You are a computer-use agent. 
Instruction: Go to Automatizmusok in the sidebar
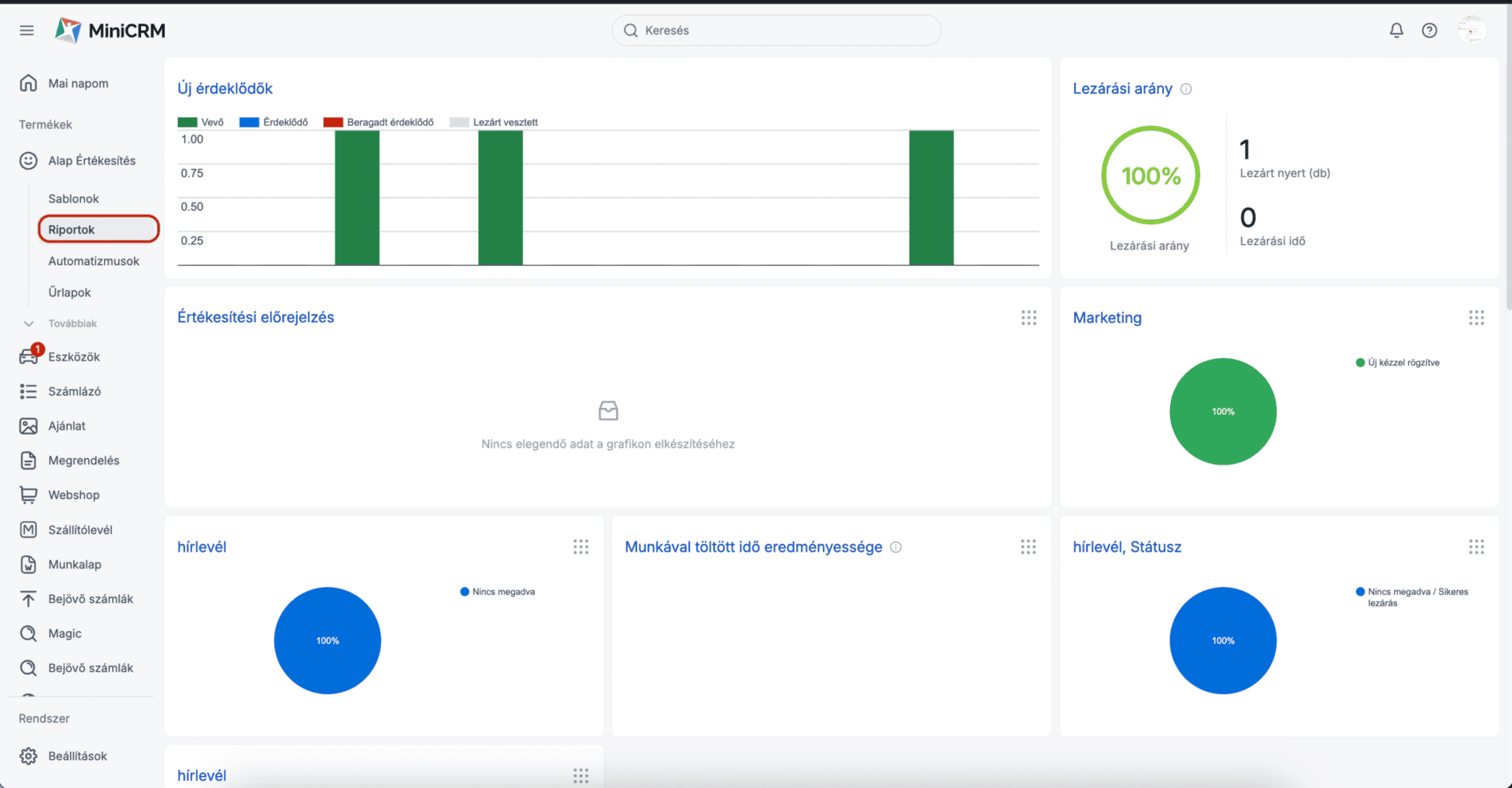coord(94,261)
